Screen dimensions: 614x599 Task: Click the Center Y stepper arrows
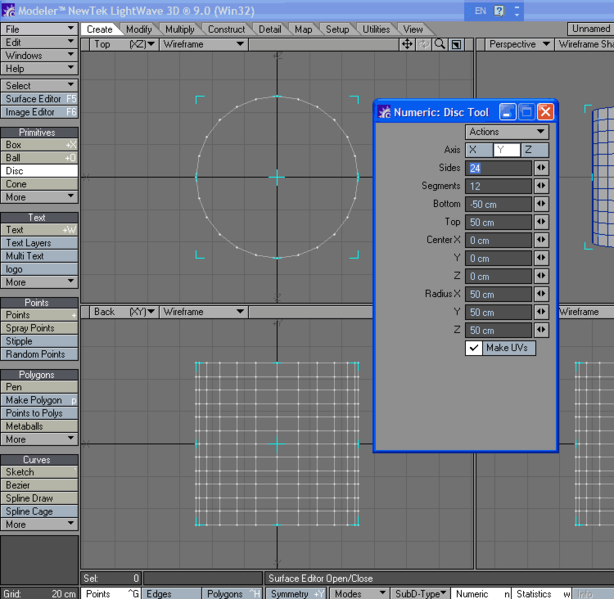(541, 258)
